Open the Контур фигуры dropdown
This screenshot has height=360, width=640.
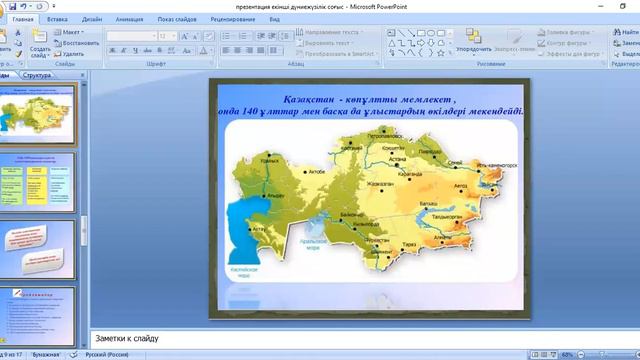pos(564,43)
